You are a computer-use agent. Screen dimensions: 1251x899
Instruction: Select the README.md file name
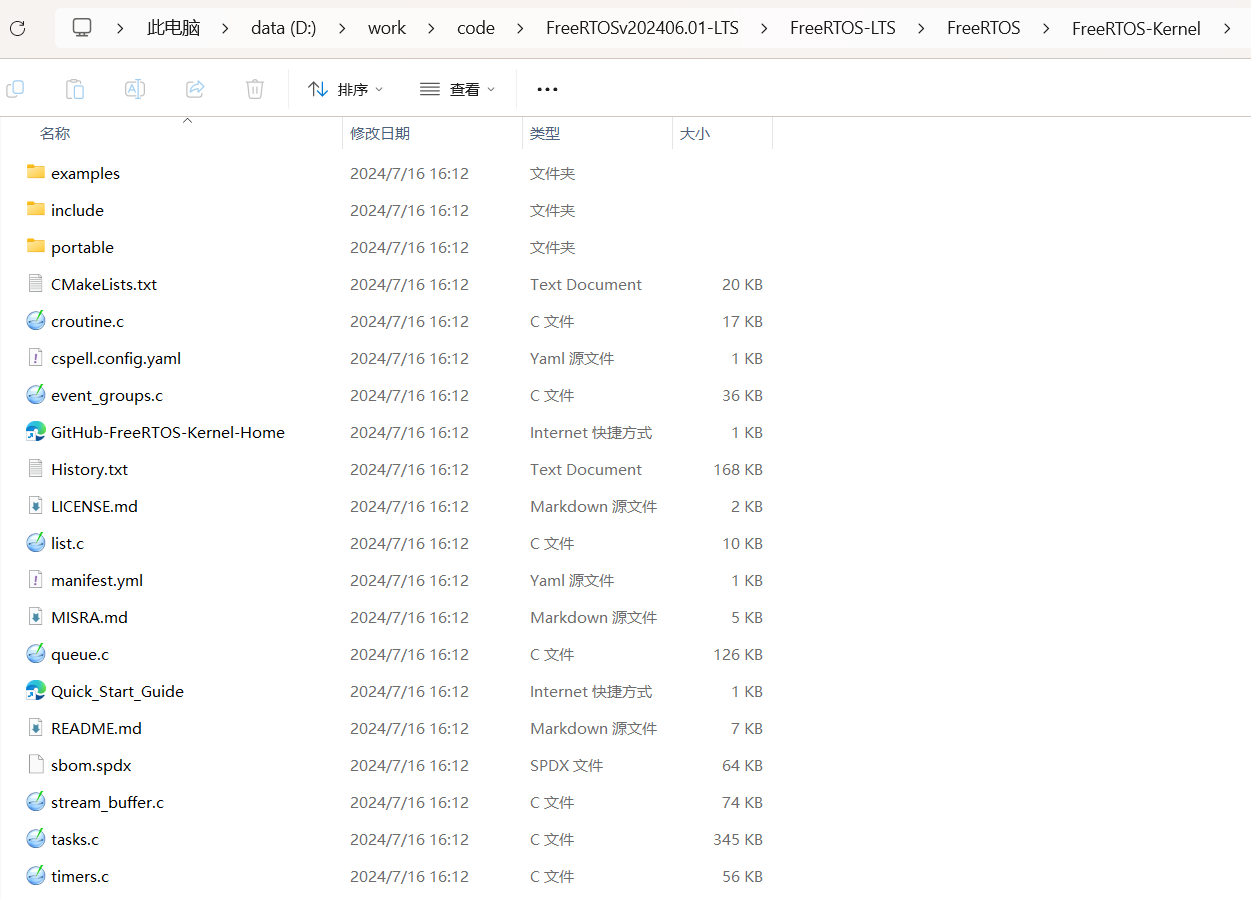[97, 728]
